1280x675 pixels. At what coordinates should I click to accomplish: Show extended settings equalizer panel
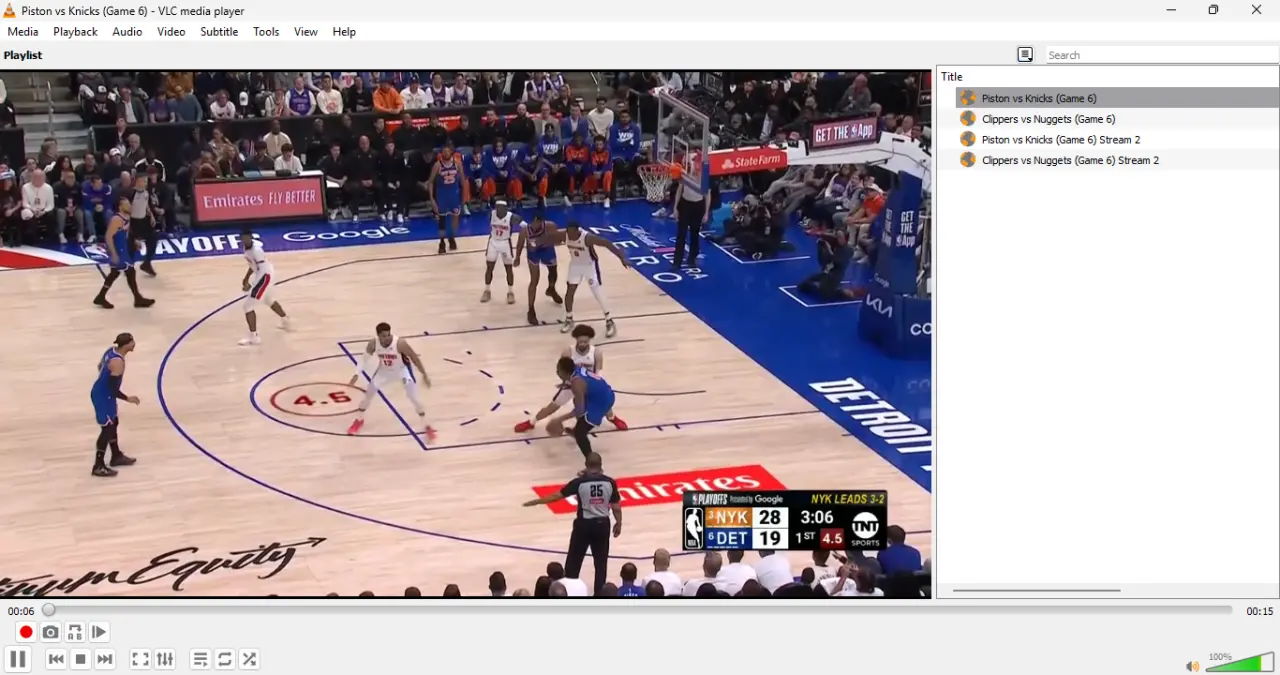point(165,659)
